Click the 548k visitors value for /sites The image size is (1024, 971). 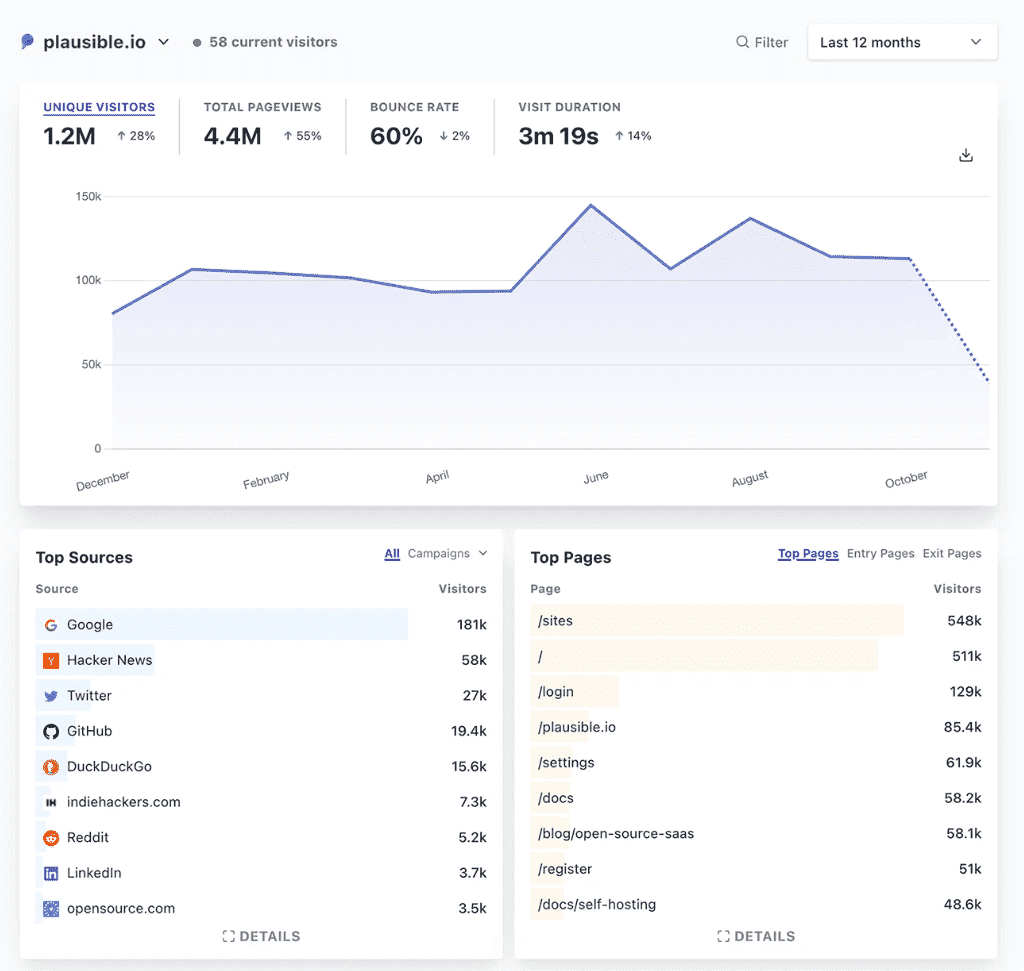click(x=965, y=621)
